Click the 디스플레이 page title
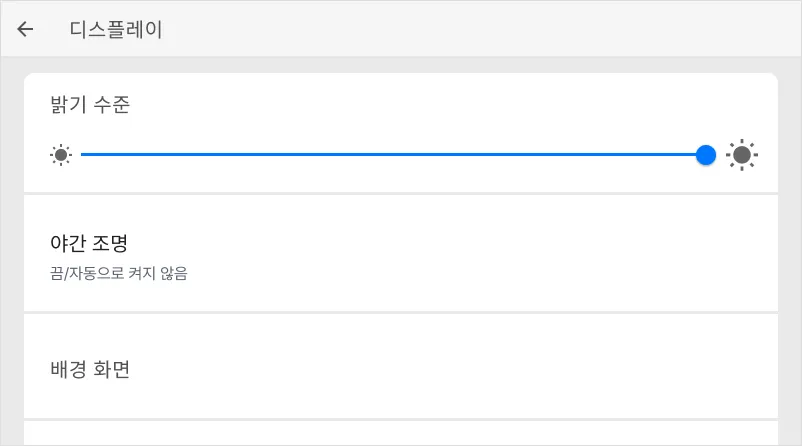This screenshot has width=802, height=446. (116, 30)
